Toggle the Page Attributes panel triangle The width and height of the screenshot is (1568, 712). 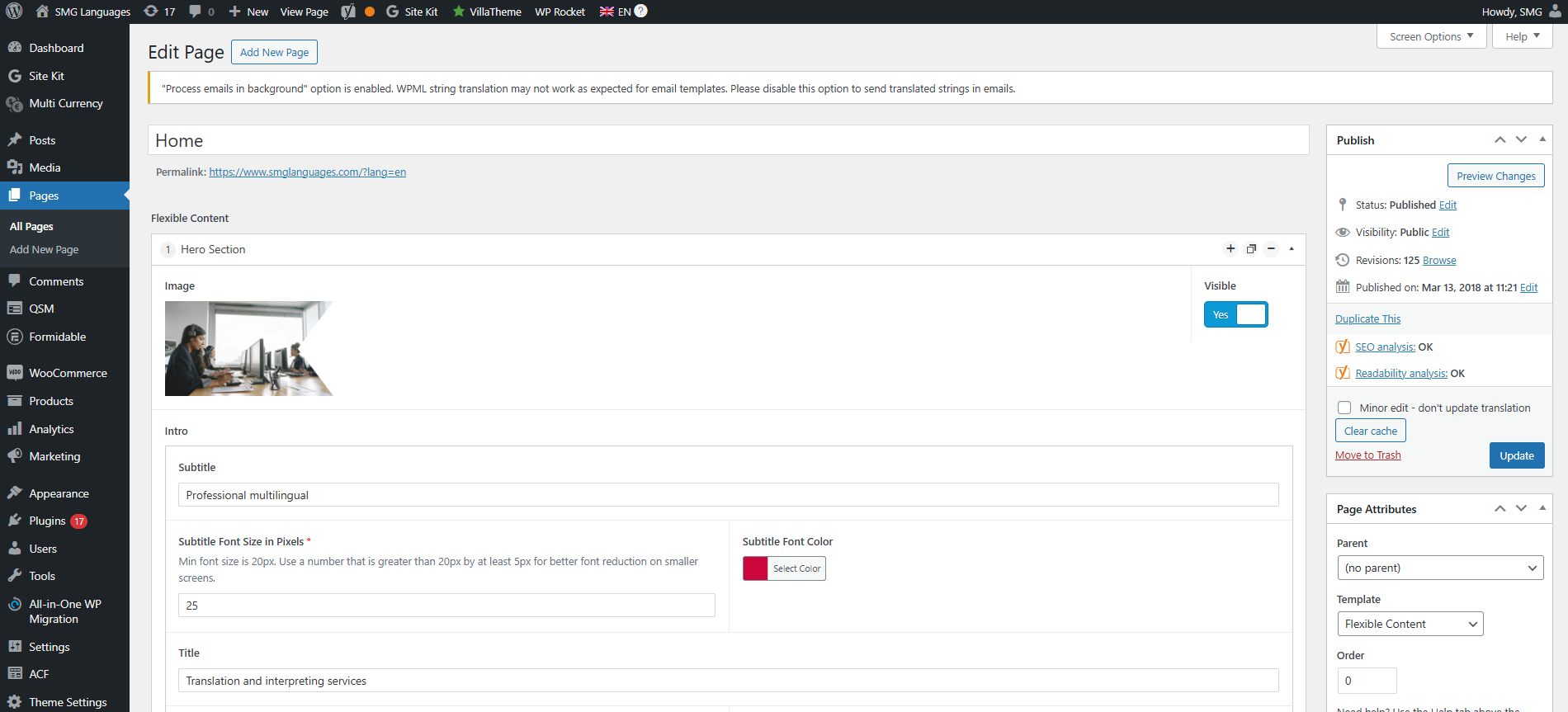point(1542,508)
